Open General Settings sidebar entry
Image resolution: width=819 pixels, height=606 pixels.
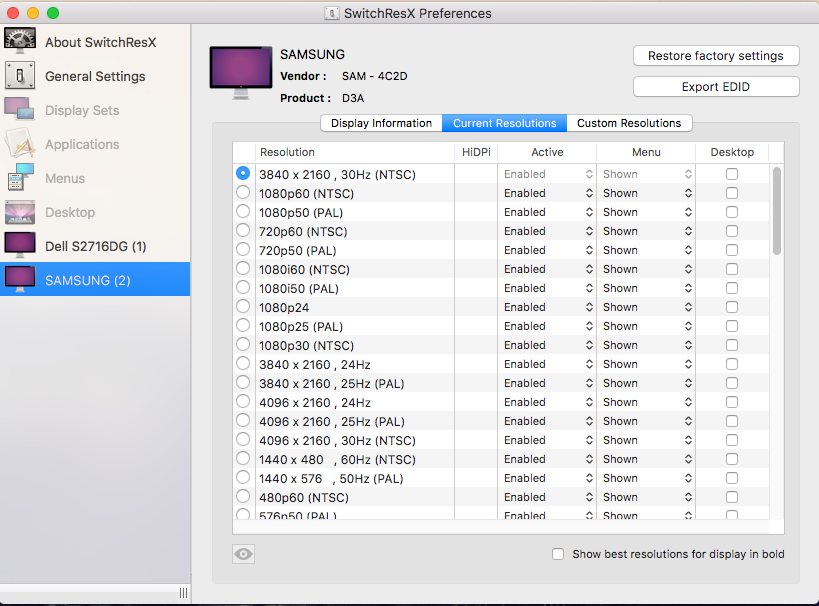coord(95,76)
